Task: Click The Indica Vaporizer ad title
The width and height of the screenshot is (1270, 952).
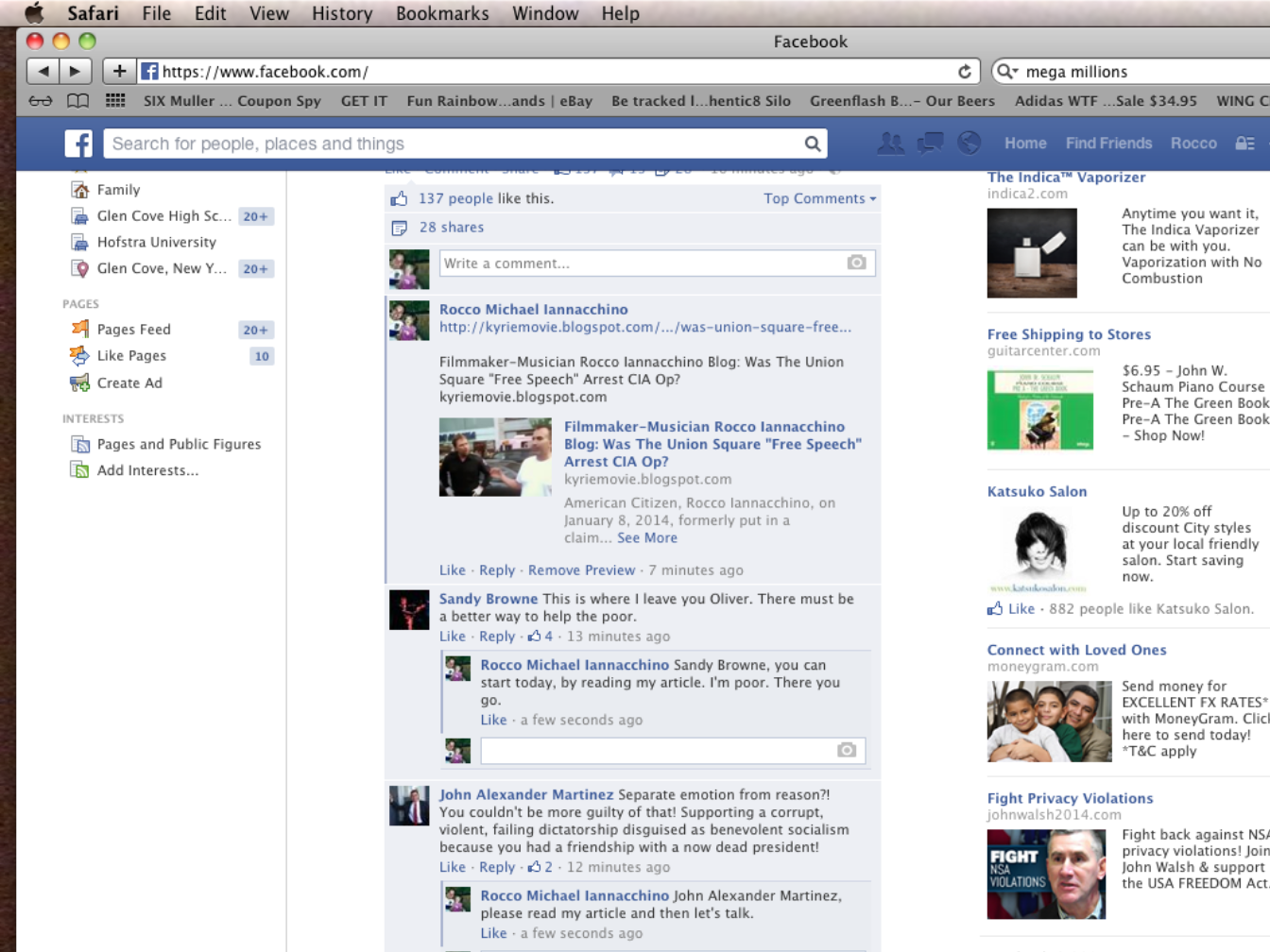Action: 1066,178
